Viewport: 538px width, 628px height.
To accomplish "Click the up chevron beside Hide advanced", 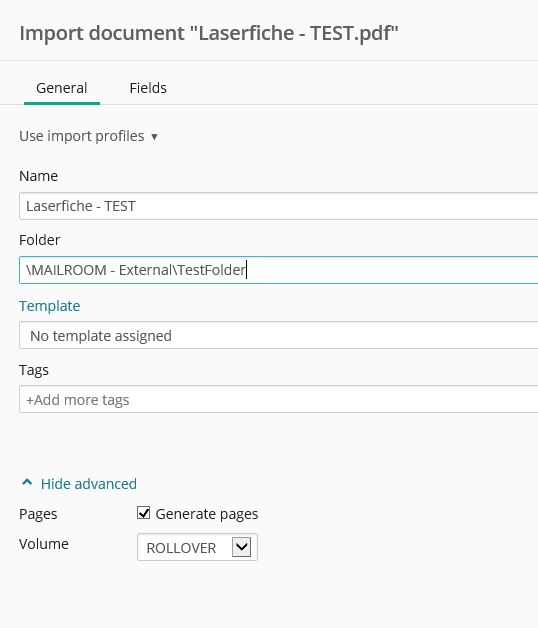I will pos(27,482).
